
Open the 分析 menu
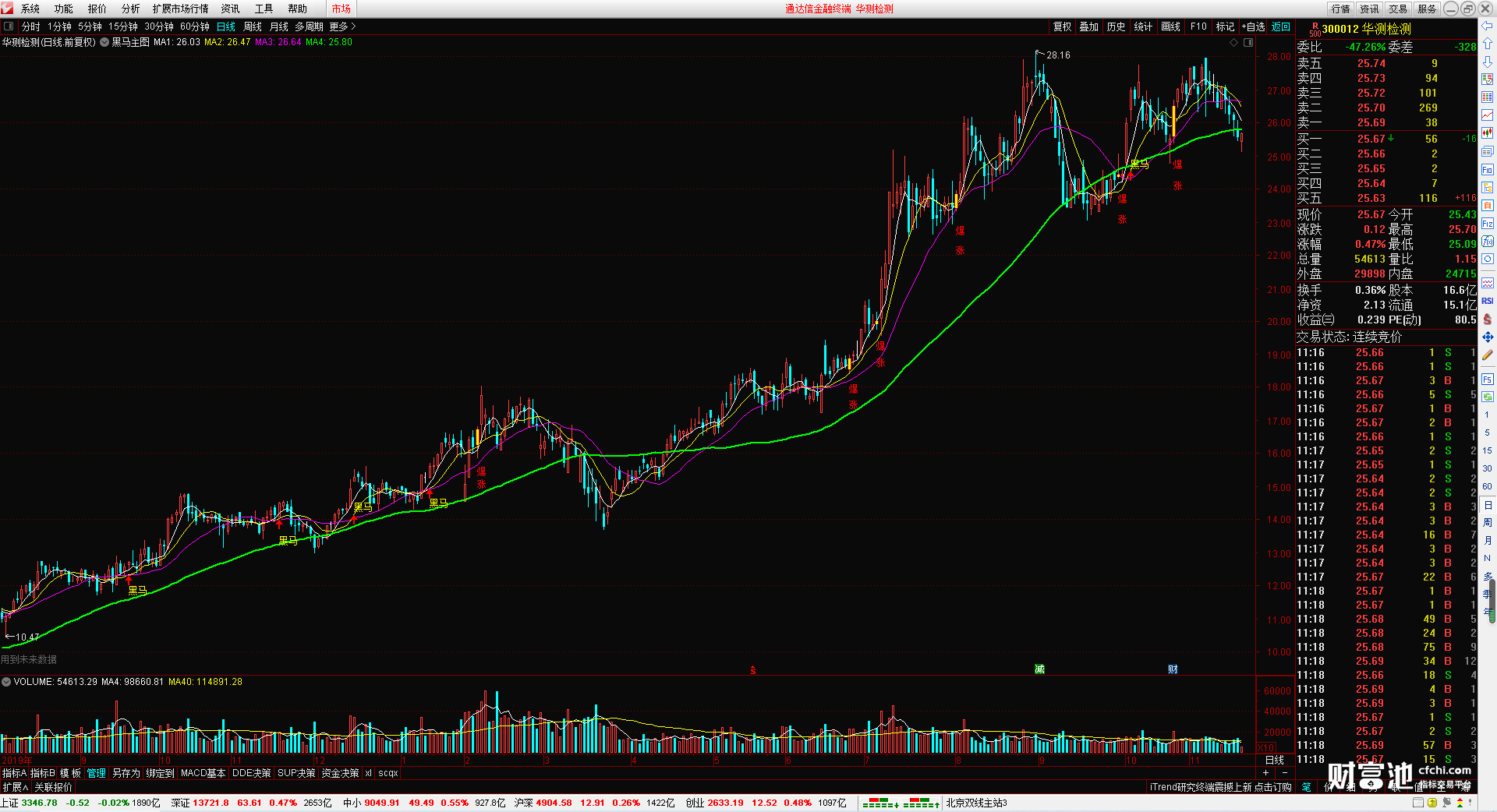131,9
